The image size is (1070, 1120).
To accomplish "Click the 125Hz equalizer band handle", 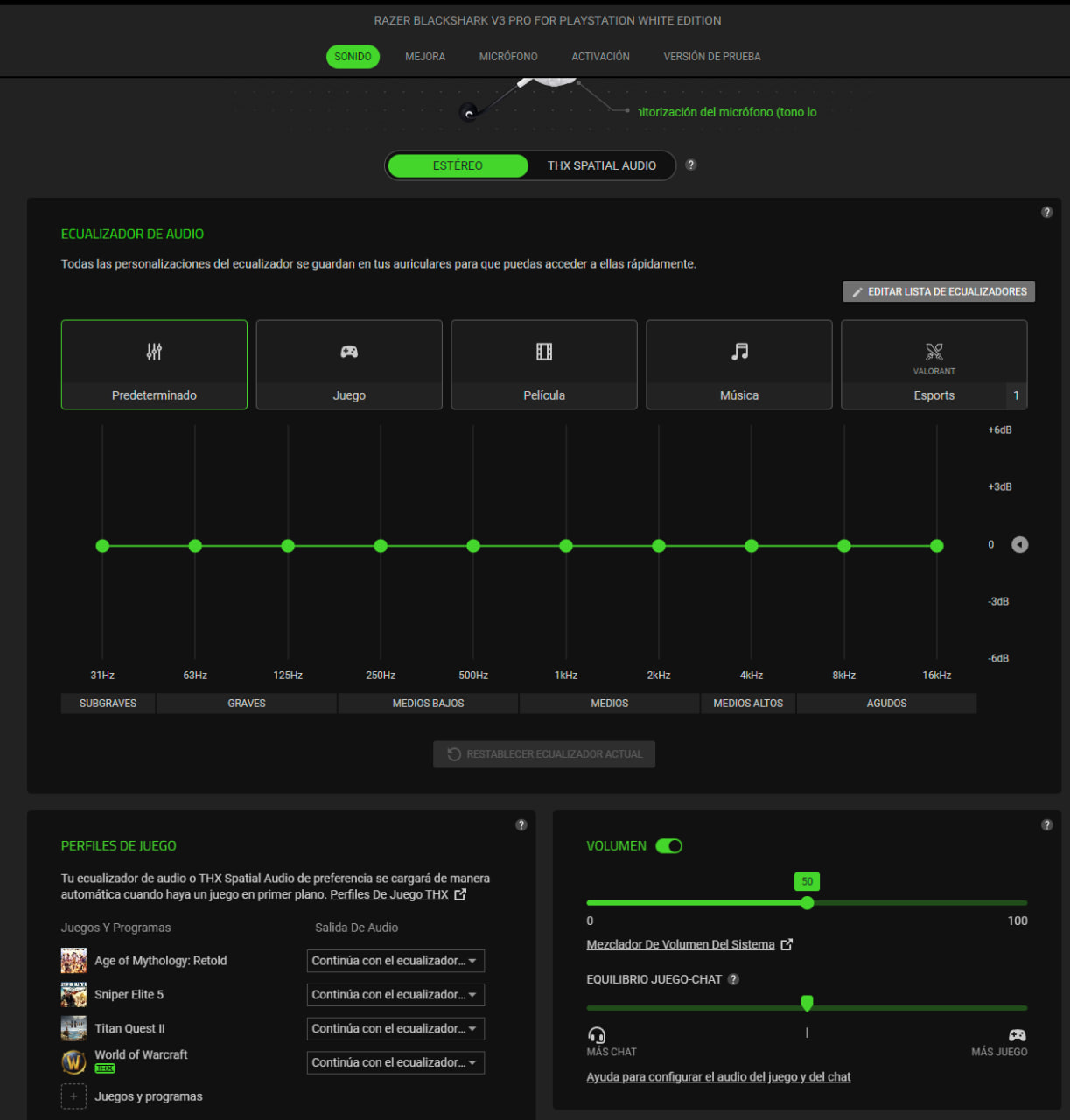I will 288,546.
